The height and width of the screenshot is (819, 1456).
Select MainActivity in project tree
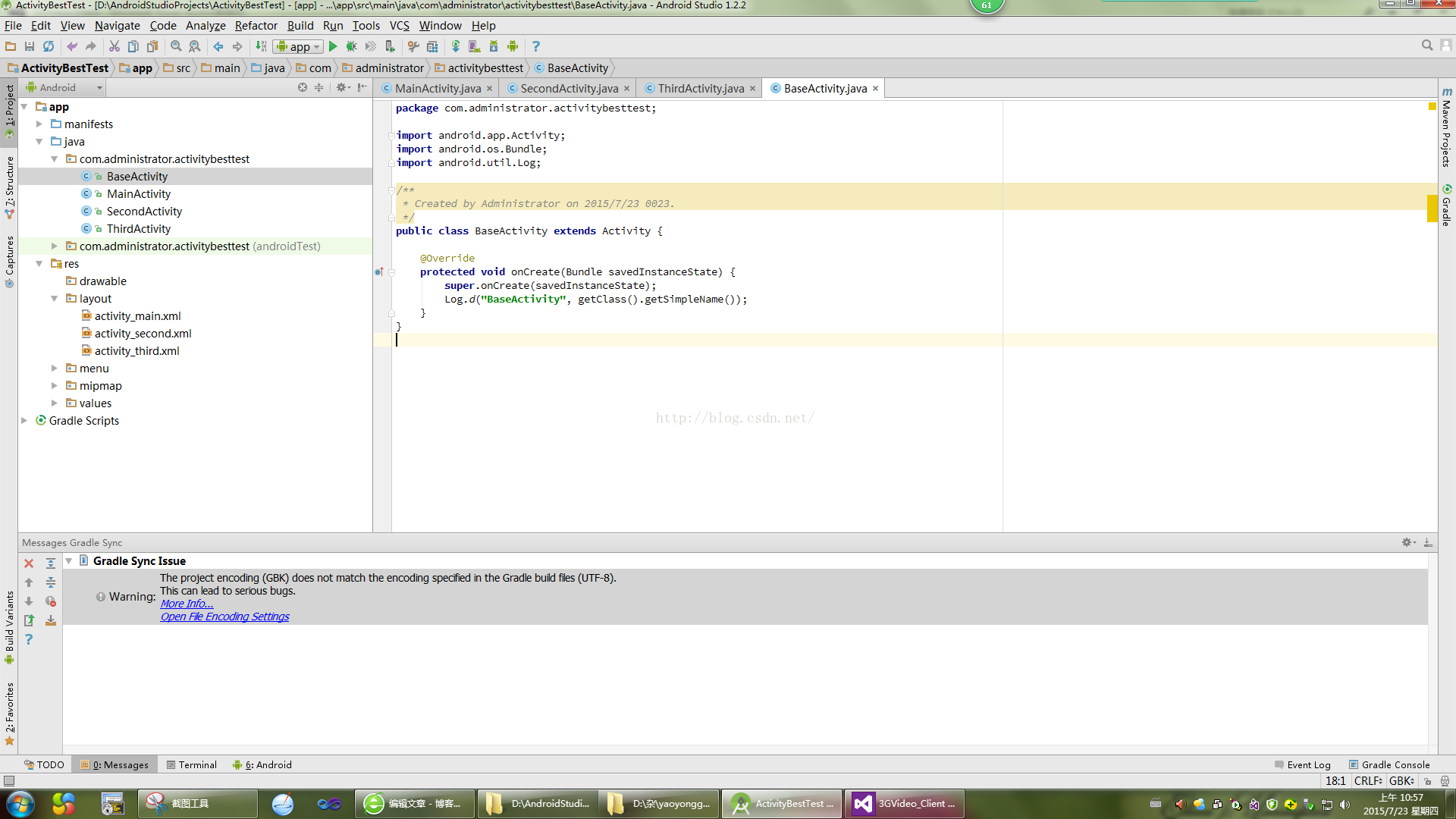139,194
